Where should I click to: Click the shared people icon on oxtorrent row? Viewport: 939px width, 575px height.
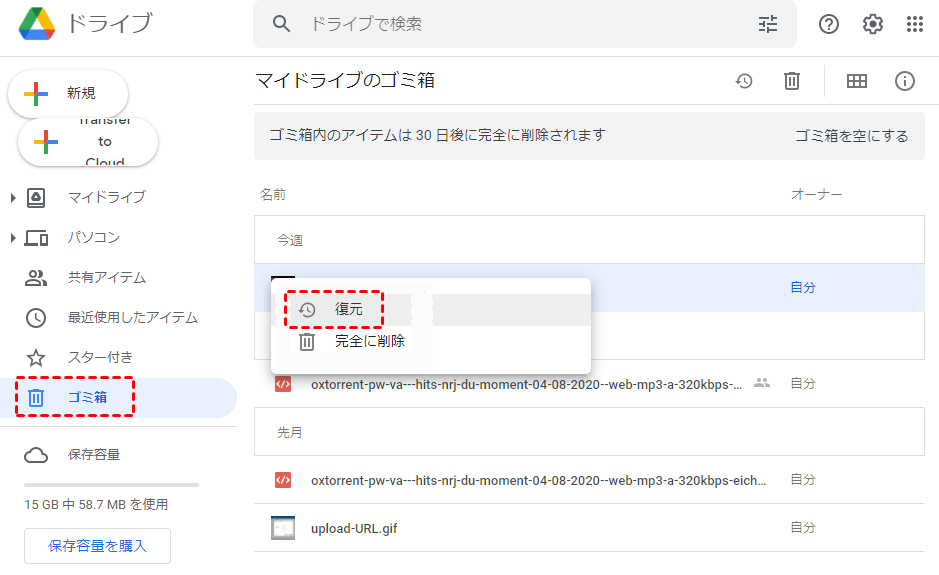click(762, 383)
